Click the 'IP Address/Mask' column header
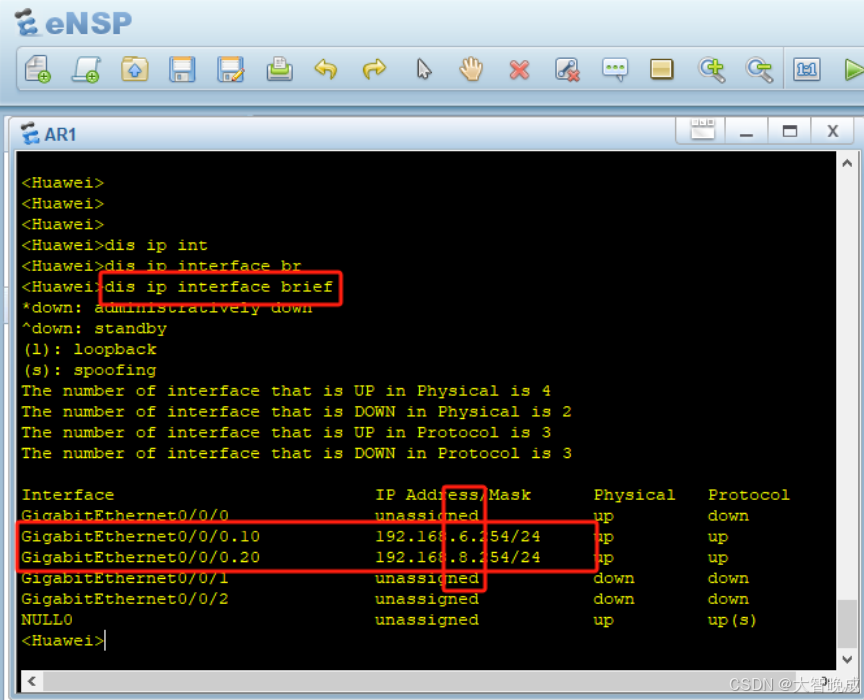This screenshot has width=864, height=700. [453, 495]
